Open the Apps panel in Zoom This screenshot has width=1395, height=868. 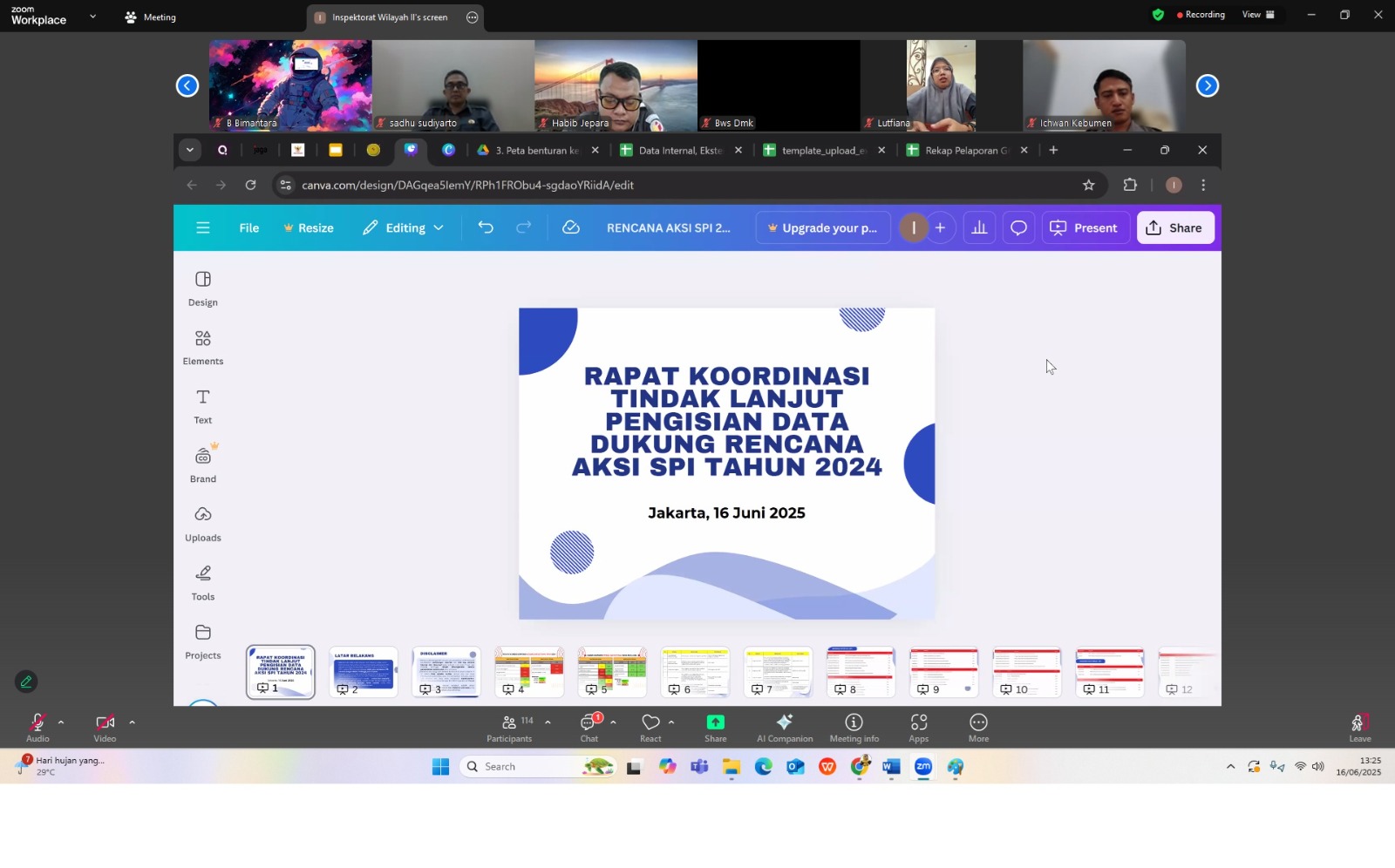tap(919, 725)
